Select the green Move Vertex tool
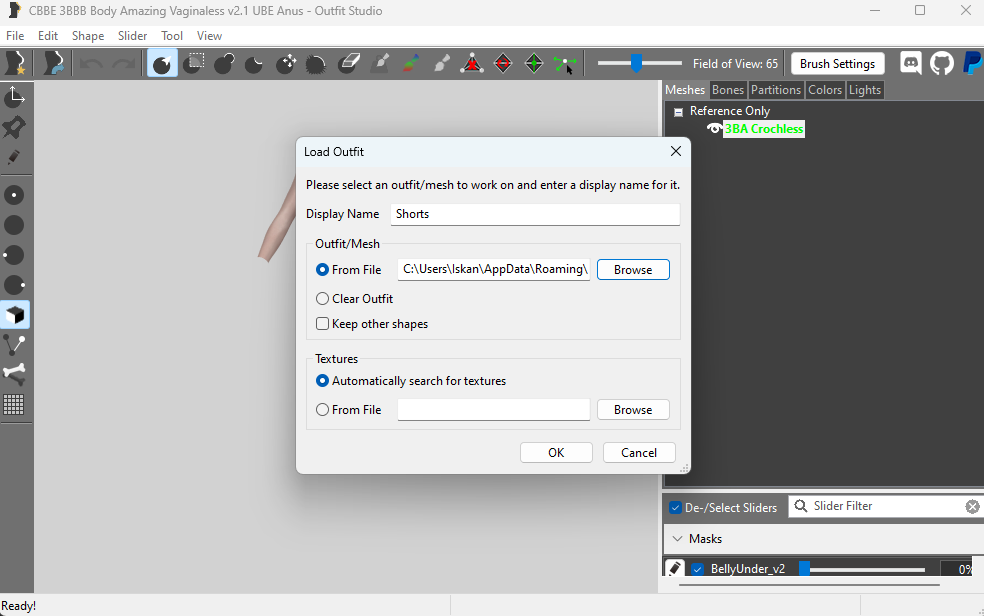Image resolution: width=984 pixels, height=616 pixels. [565, 63]
